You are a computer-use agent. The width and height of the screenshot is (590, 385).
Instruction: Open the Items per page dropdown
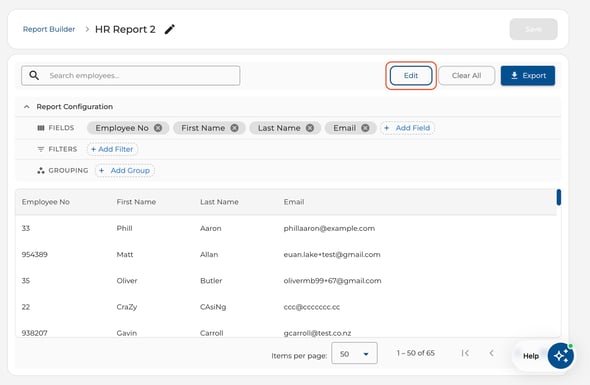click(354, 353)
